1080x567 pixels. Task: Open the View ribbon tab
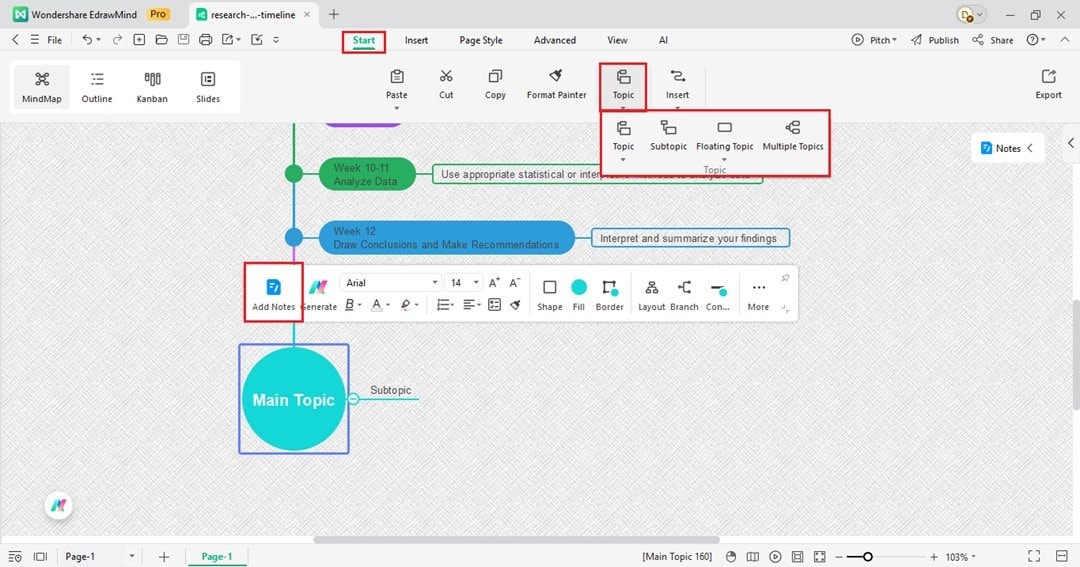617,40
